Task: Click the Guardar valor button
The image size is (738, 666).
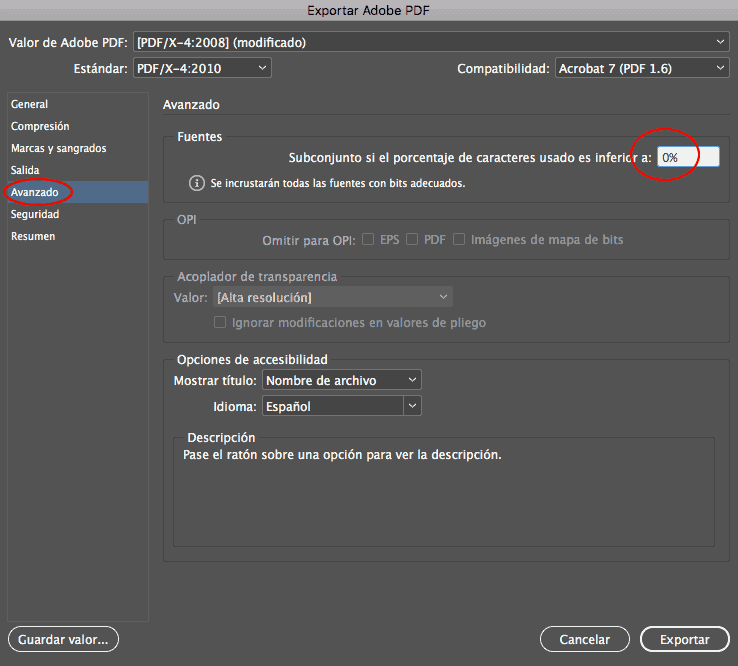Action: [x=63, y=639]
